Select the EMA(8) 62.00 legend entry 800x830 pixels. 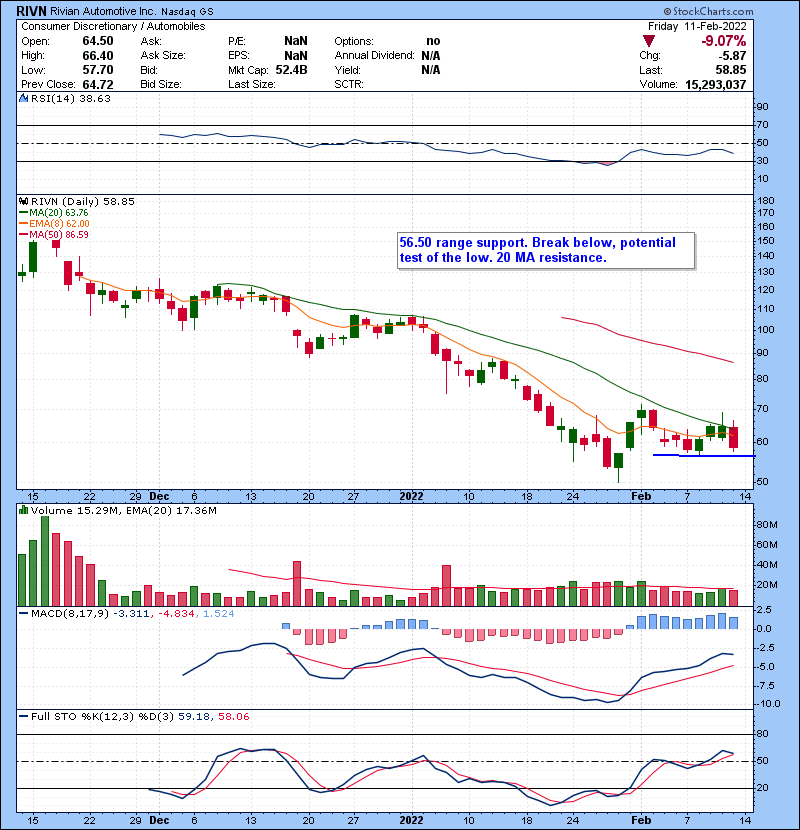tap(54, 223)
